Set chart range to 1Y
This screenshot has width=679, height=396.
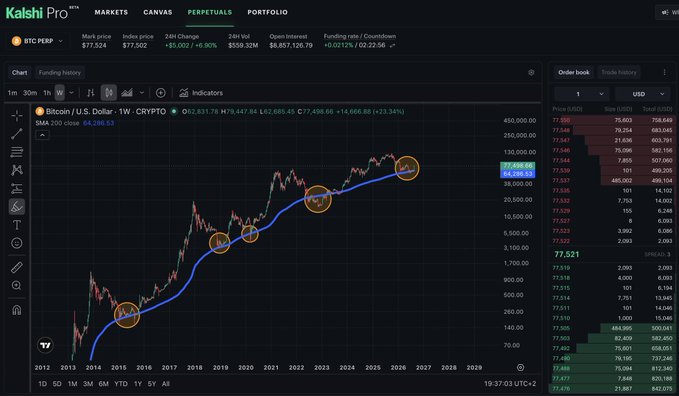[138, 384]
